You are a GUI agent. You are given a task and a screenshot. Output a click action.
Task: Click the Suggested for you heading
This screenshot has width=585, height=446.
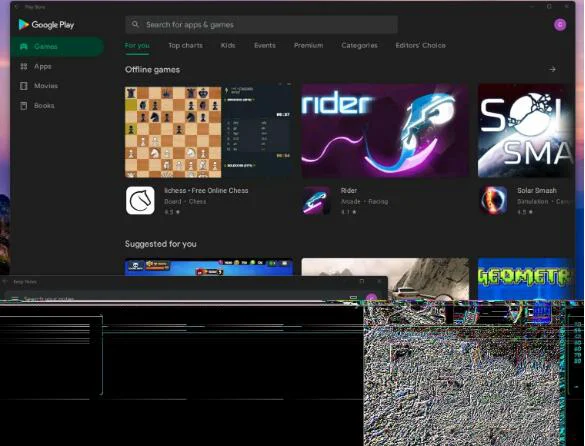(160, 244)
